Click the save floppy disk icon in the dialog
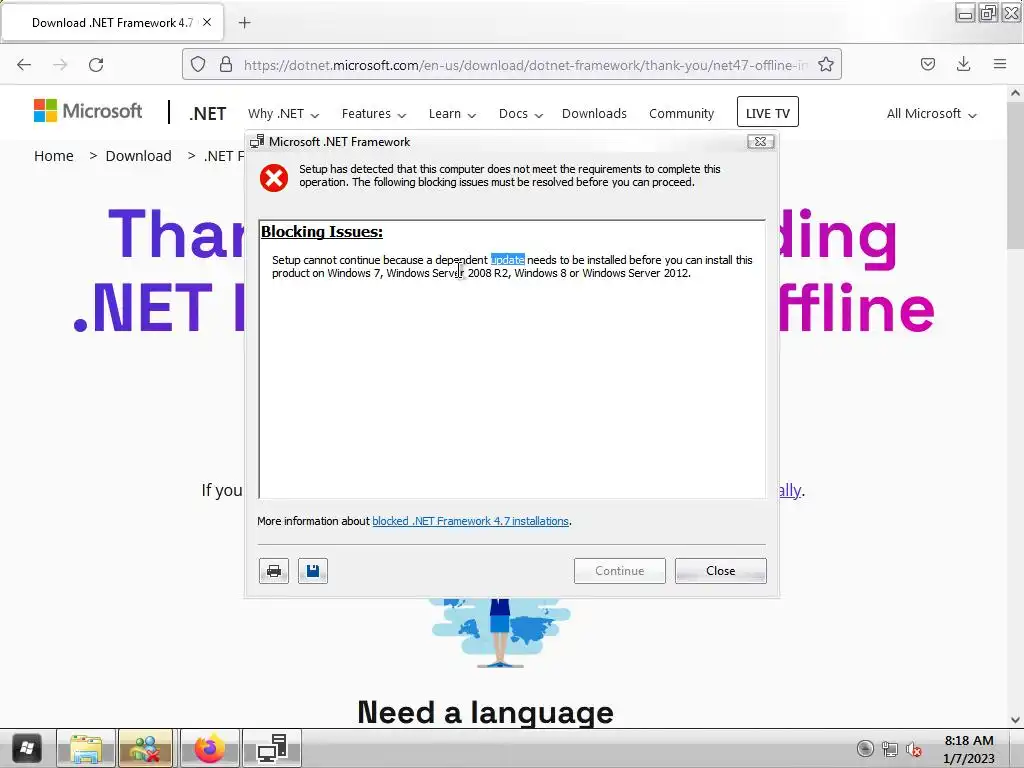Image resolution: width=1024 pixels, height=768 pixels. [x=313, y=571]
